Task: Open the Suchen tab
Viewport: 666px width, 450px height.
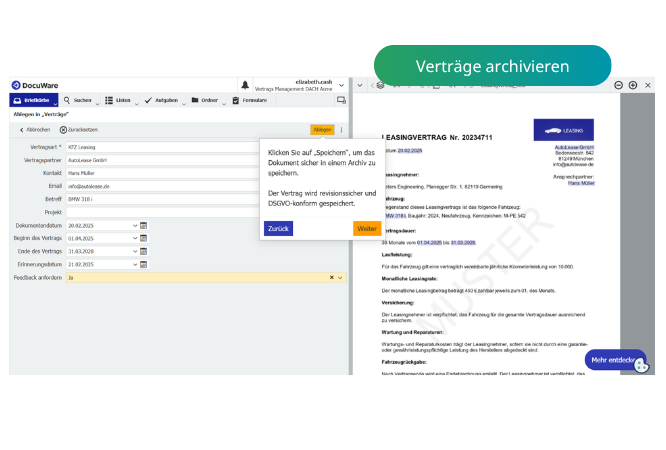Action: pyautogui.click(x=78, y=100)
